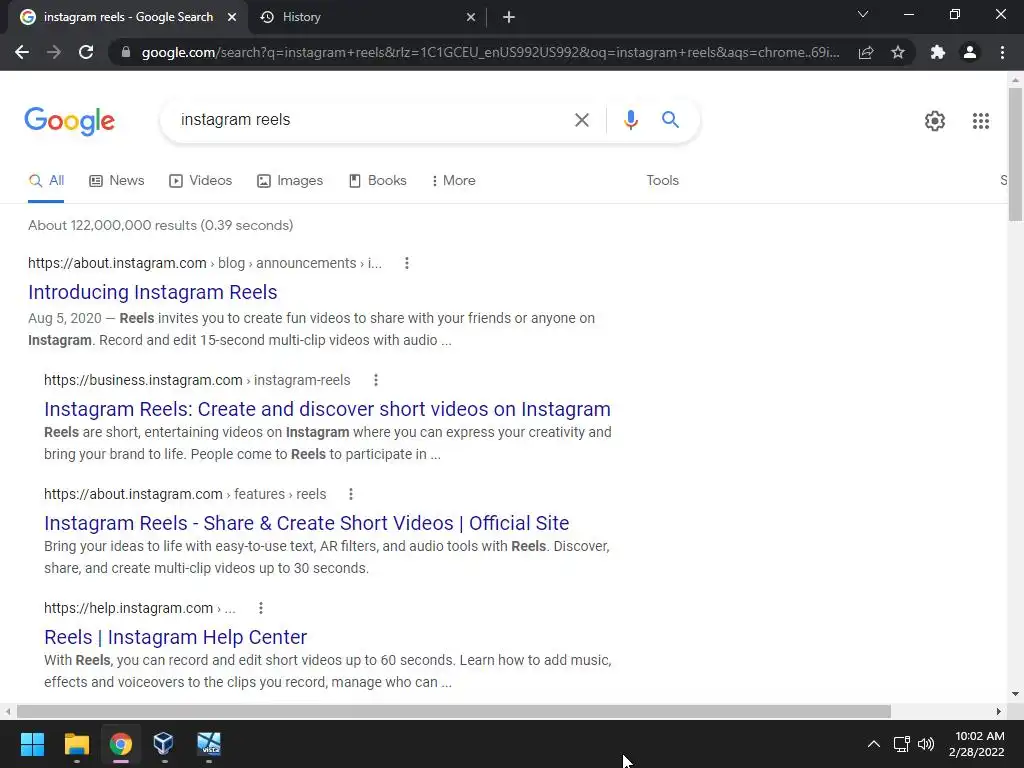The height and width of the screenshot is (768, 1024).
Task: Open Instagram Reels: Create and discover short videos link
Action: (327, 409)
